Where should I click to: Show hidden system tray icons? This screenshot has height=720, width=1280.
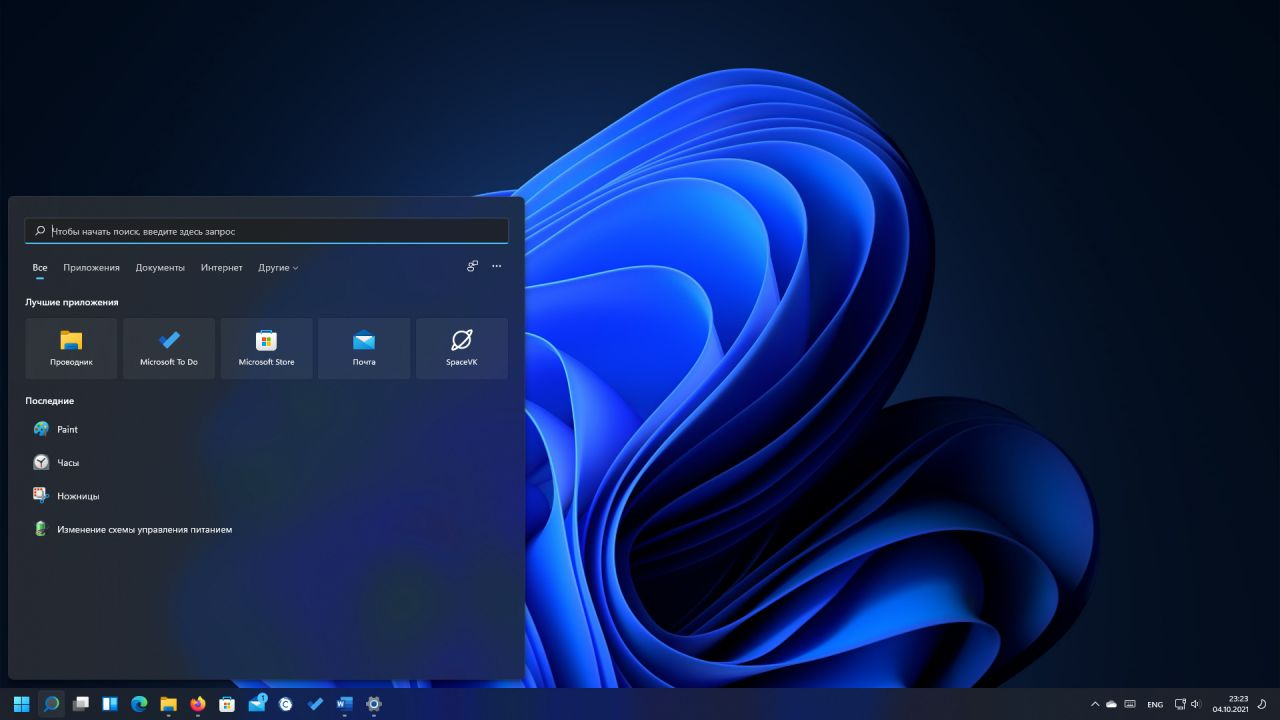click(1094, 704)
